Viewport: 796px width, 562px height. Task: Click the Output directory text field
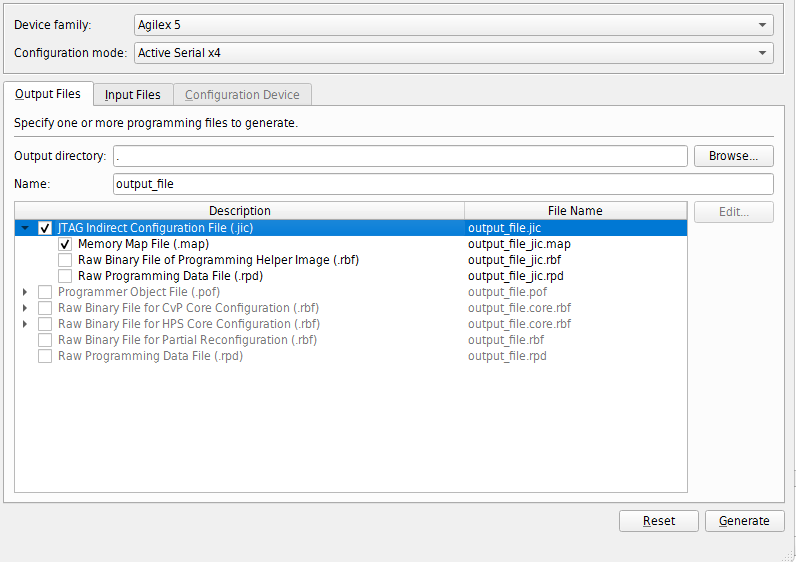(400, 156)
